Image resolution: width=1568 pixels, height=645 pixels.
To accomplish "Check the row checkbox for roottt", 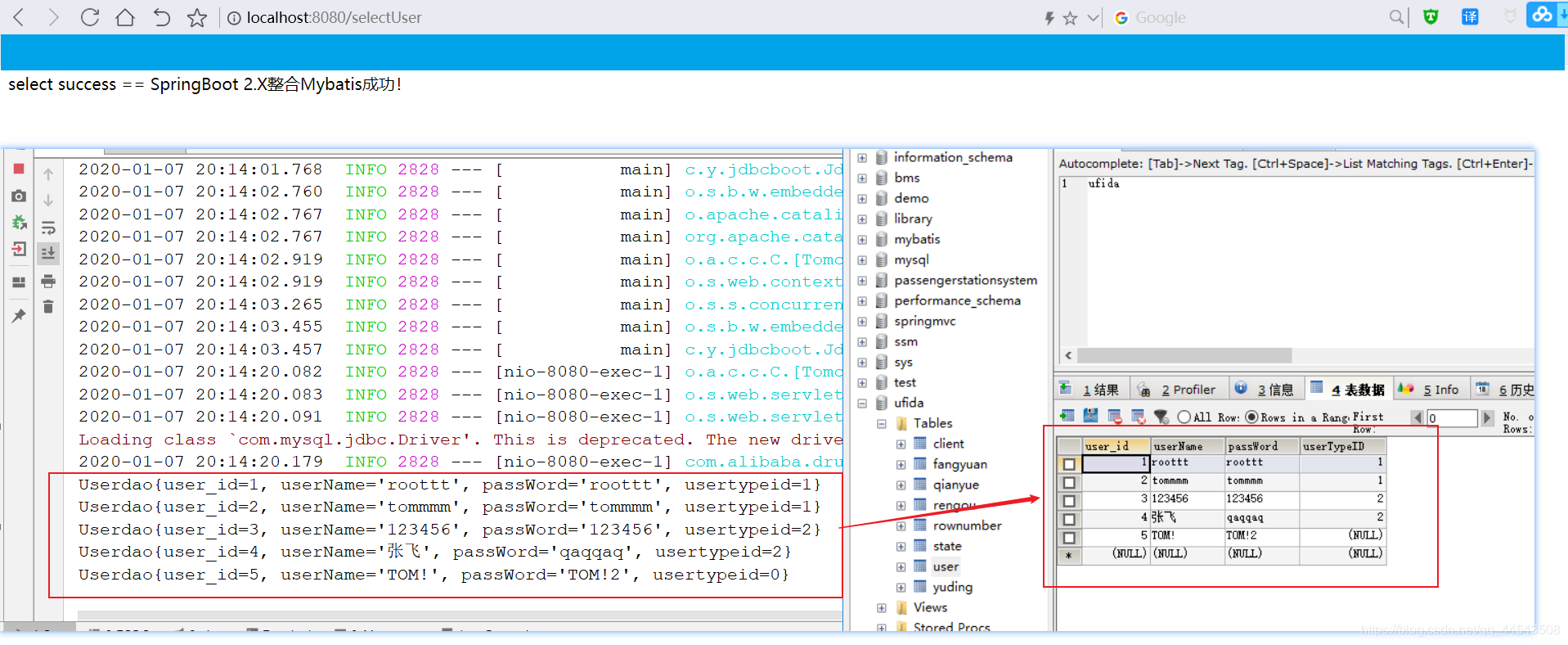I will (x=1068, y=464).
